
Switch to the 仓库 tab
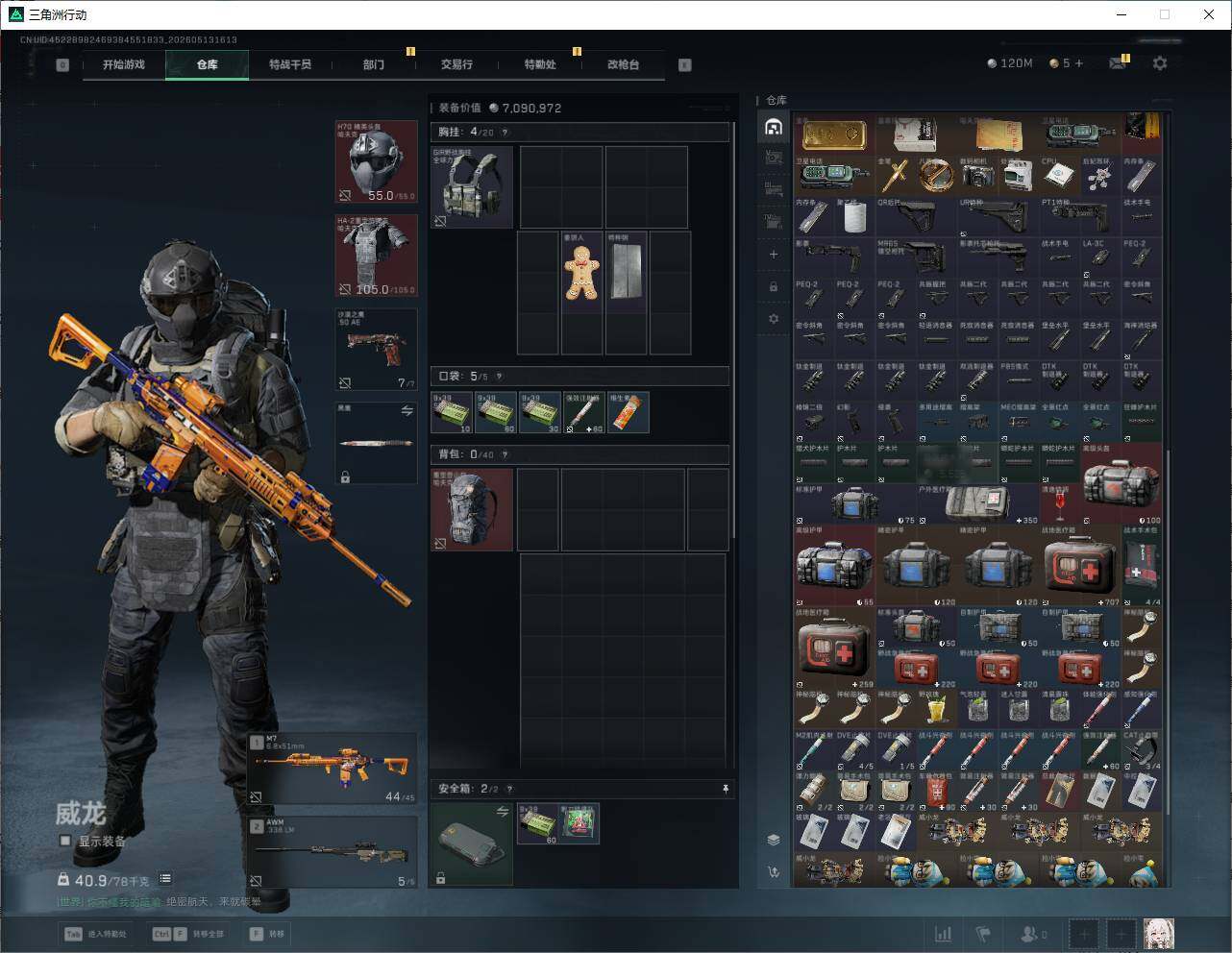(207, 64)
